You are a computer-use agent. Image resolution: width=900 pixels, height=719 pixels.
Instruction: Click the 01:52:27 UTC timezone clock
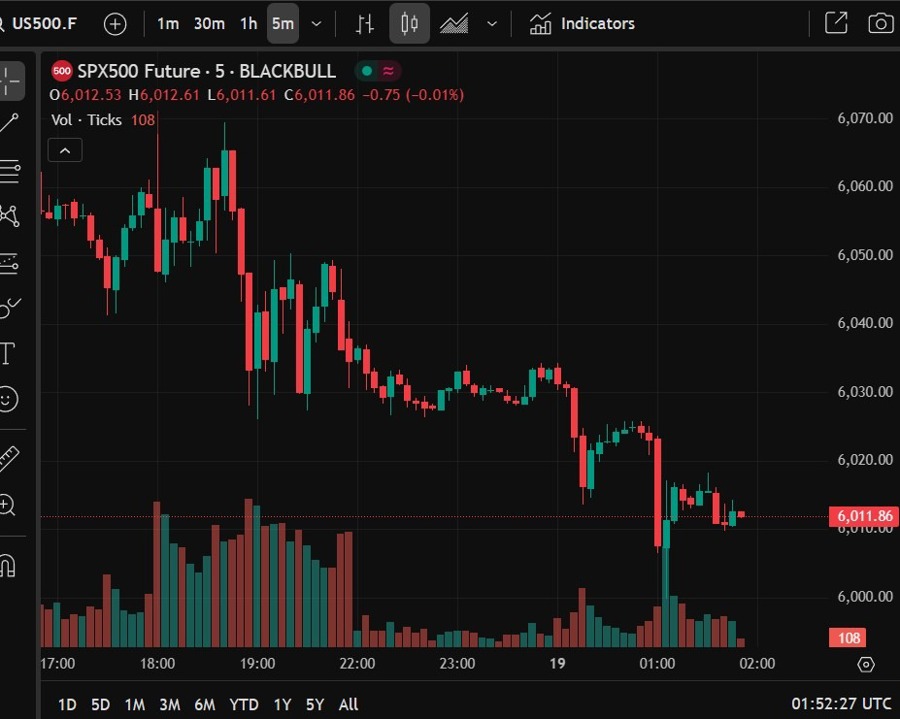[840, 704]
